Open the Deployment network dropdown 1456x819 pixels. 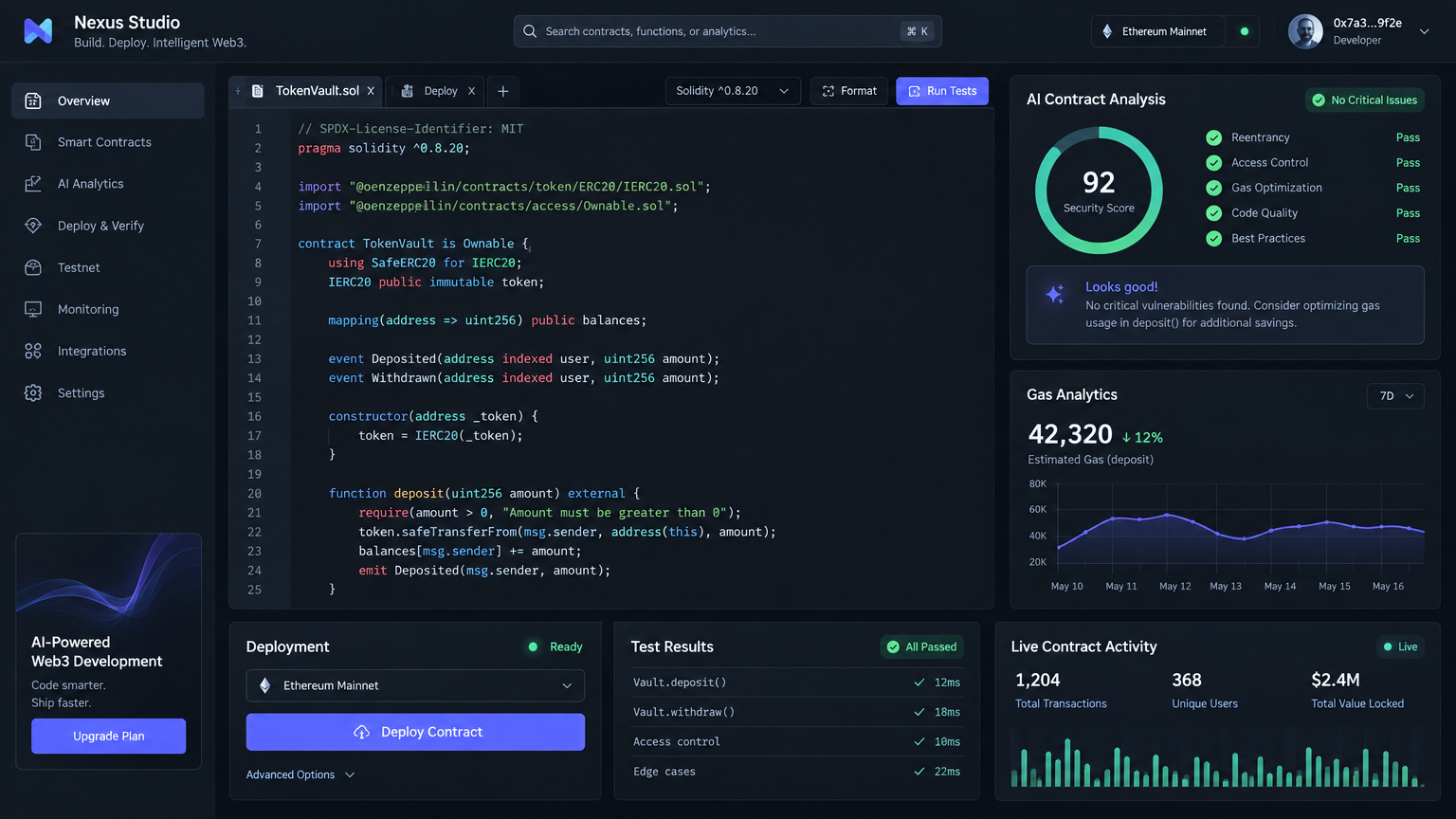[x=415, y=685]
